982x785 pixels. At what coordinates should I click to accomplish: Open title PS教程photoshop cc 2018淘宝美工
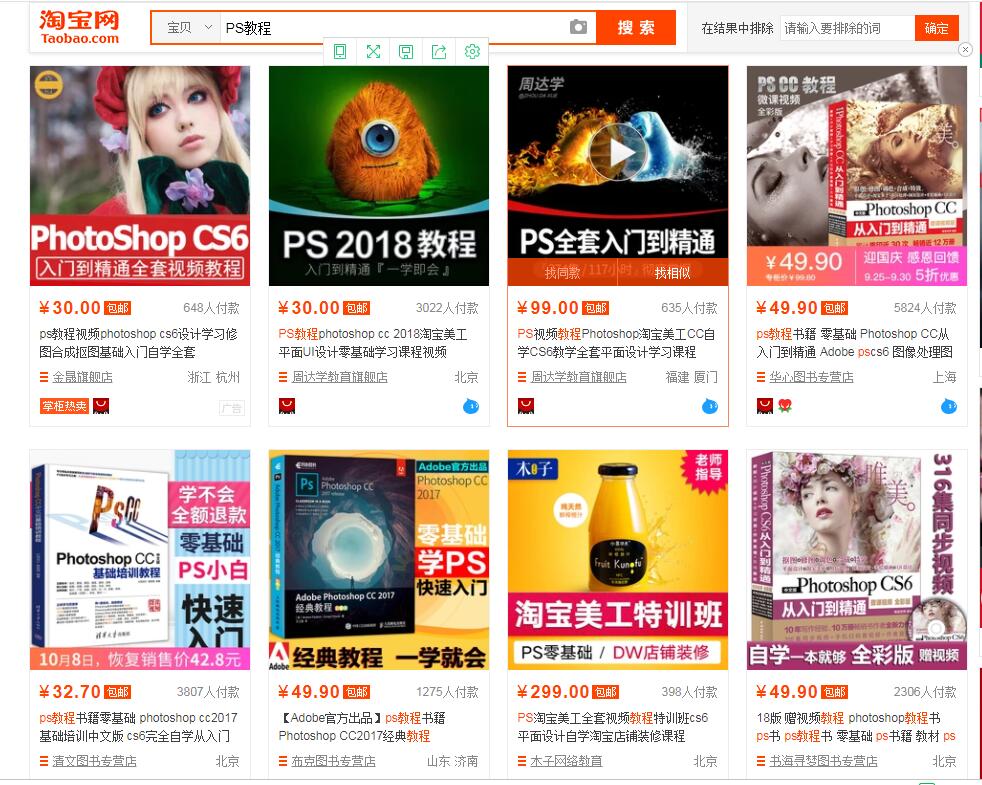pos(373,334)
